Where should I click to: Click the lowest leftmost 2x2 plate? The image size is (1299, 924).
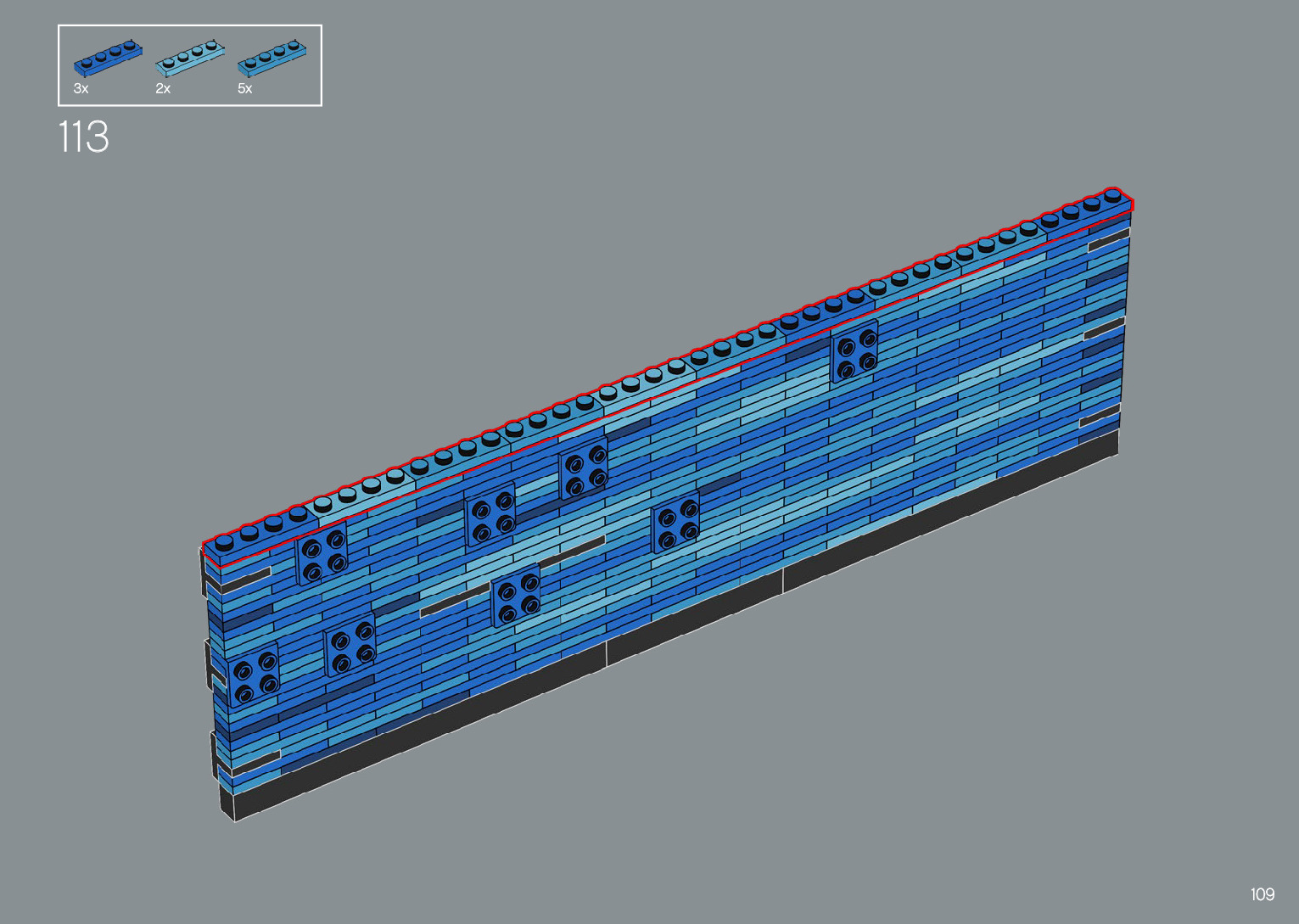(x=255, y=675)
